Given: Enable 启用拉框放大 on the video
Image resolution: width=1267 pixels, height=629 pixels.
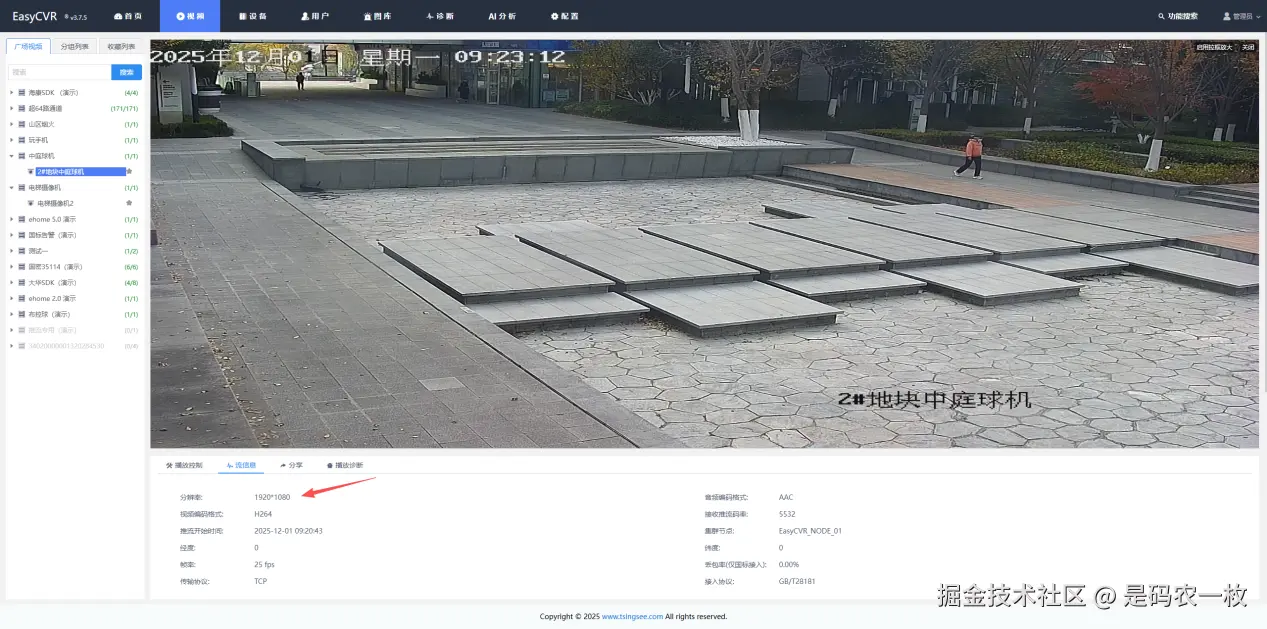Looking at the screenshot, I should pyautogui.click(x=1215, y=47).
